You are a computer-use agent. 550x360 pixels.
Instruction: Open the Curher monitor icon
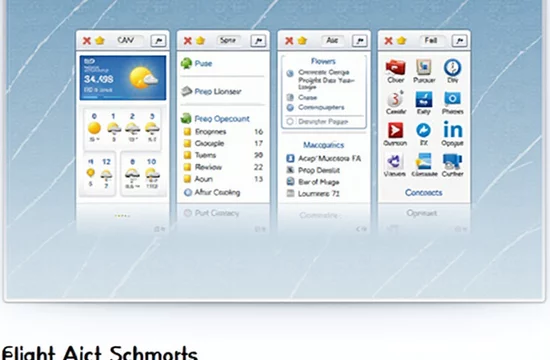coord(452,161)
